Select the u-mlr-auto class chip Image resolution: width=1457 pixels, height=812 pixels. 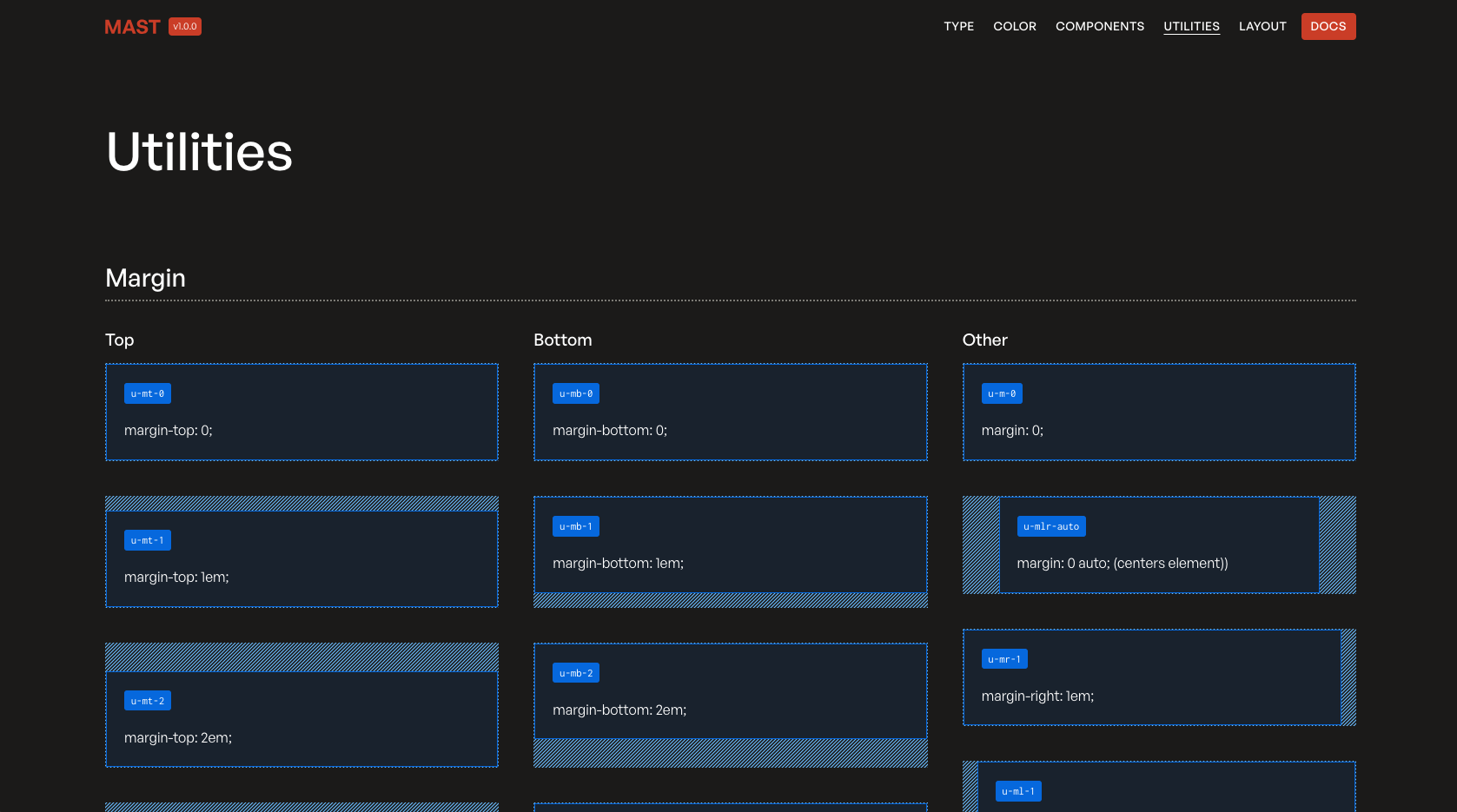tap(1051, 525)
